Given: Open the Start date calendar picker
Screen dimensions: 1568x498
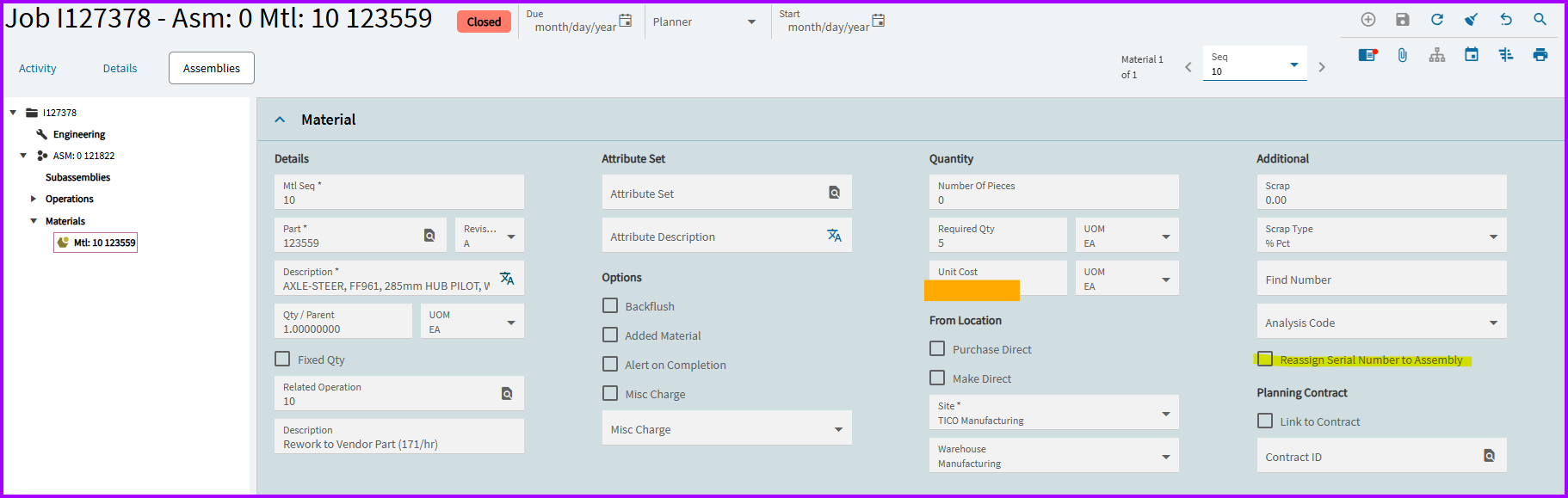Looking at the screenshot, I should click(879, 20).
